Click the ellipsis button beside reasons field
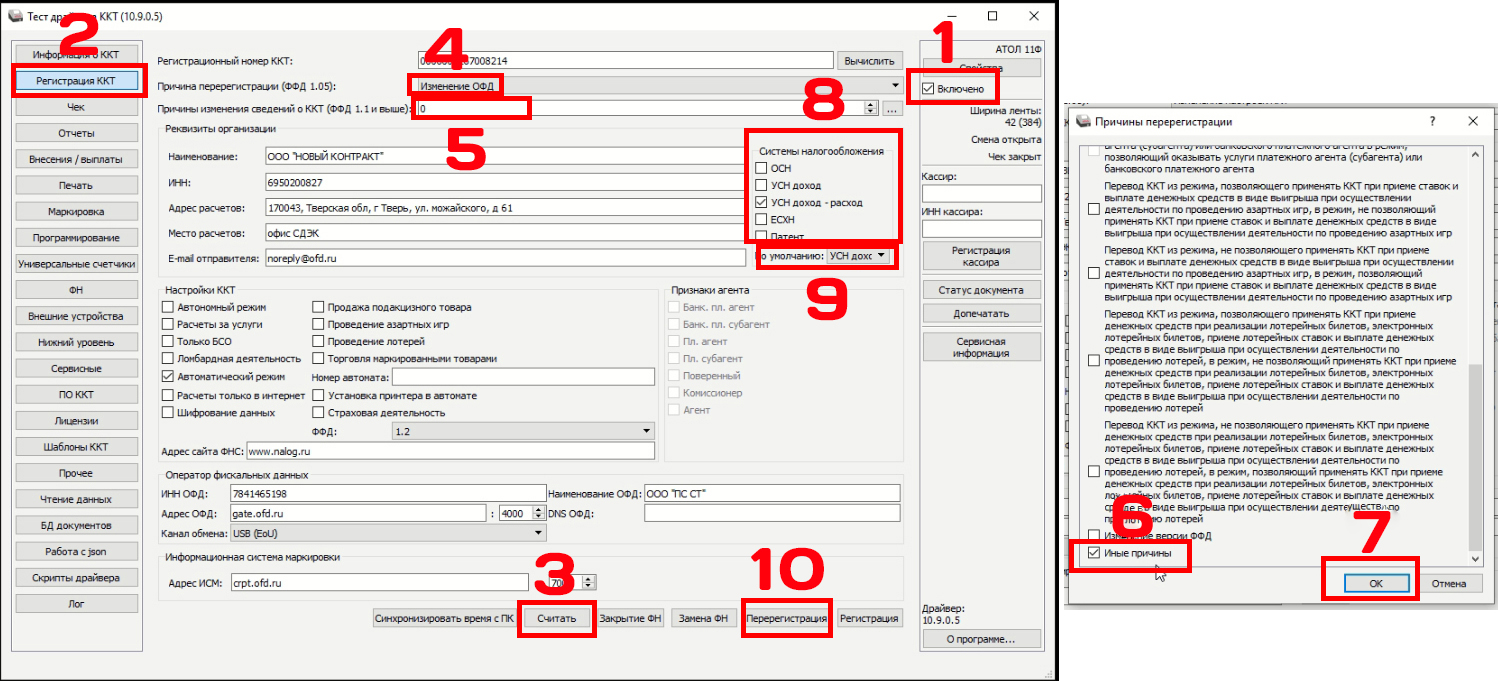Viewport: 1498px width, 681px height. [x=893, y=108]
